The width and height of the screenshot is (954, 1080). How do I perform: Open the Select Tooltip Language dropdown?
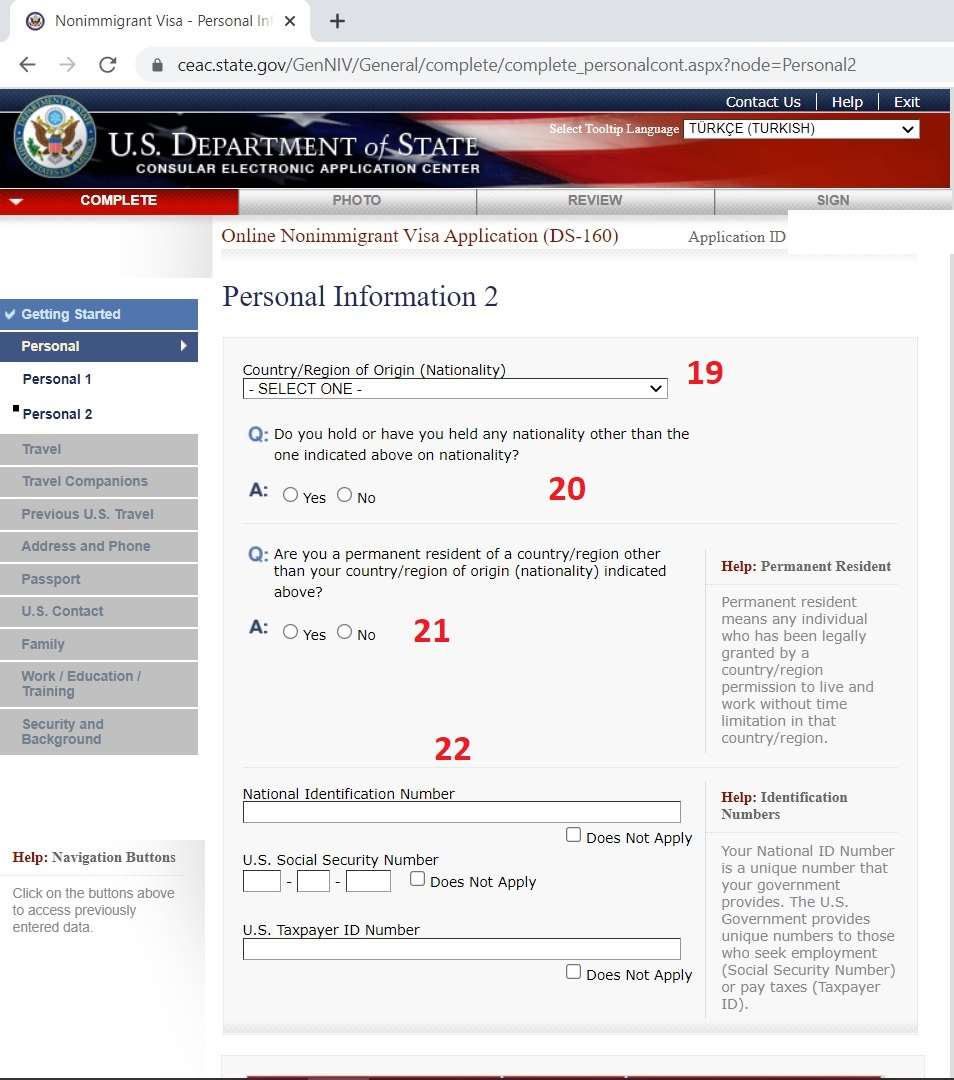pos(801,129)
